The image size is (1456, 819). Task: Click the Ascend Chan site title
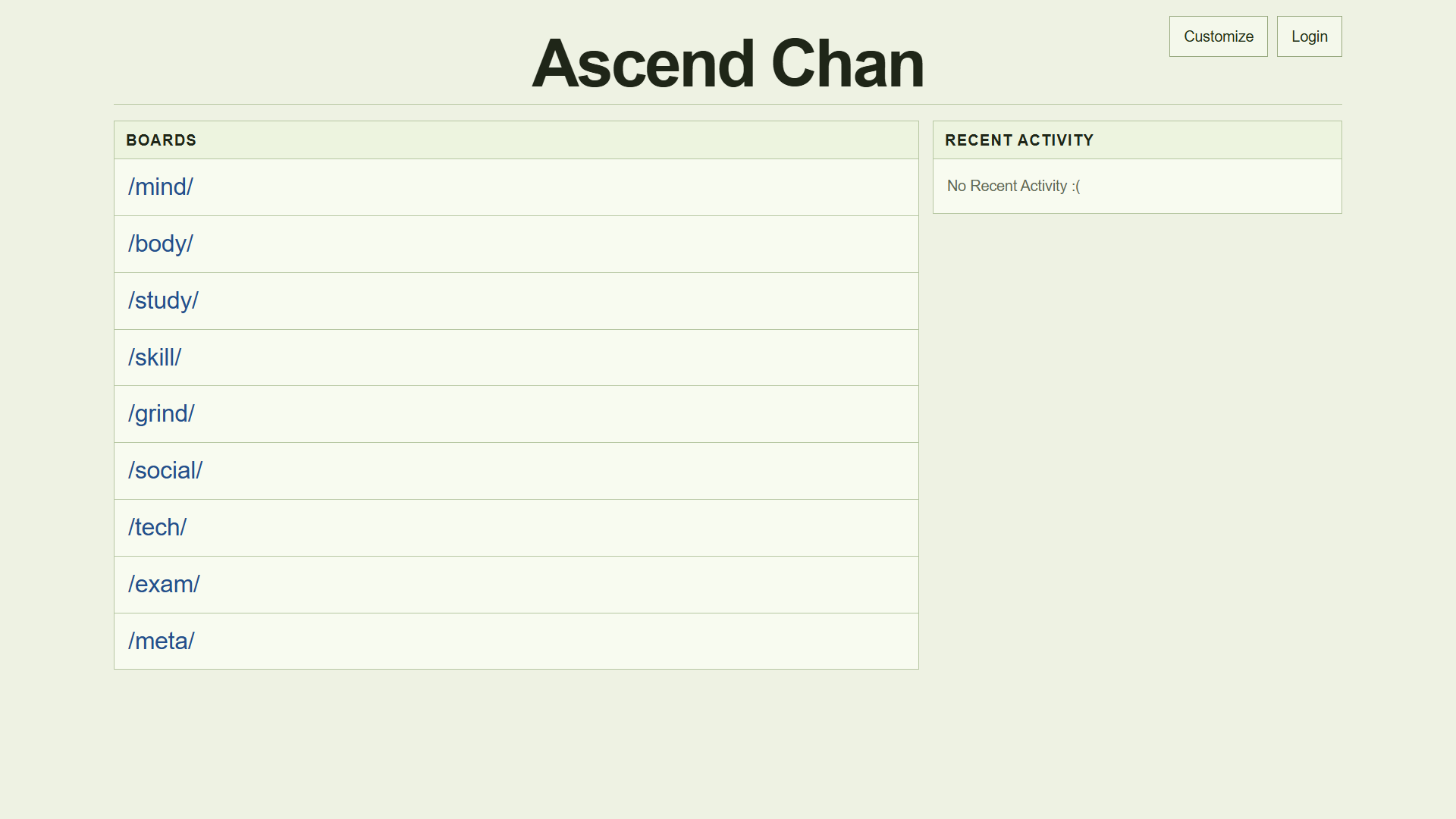(727, 64)
